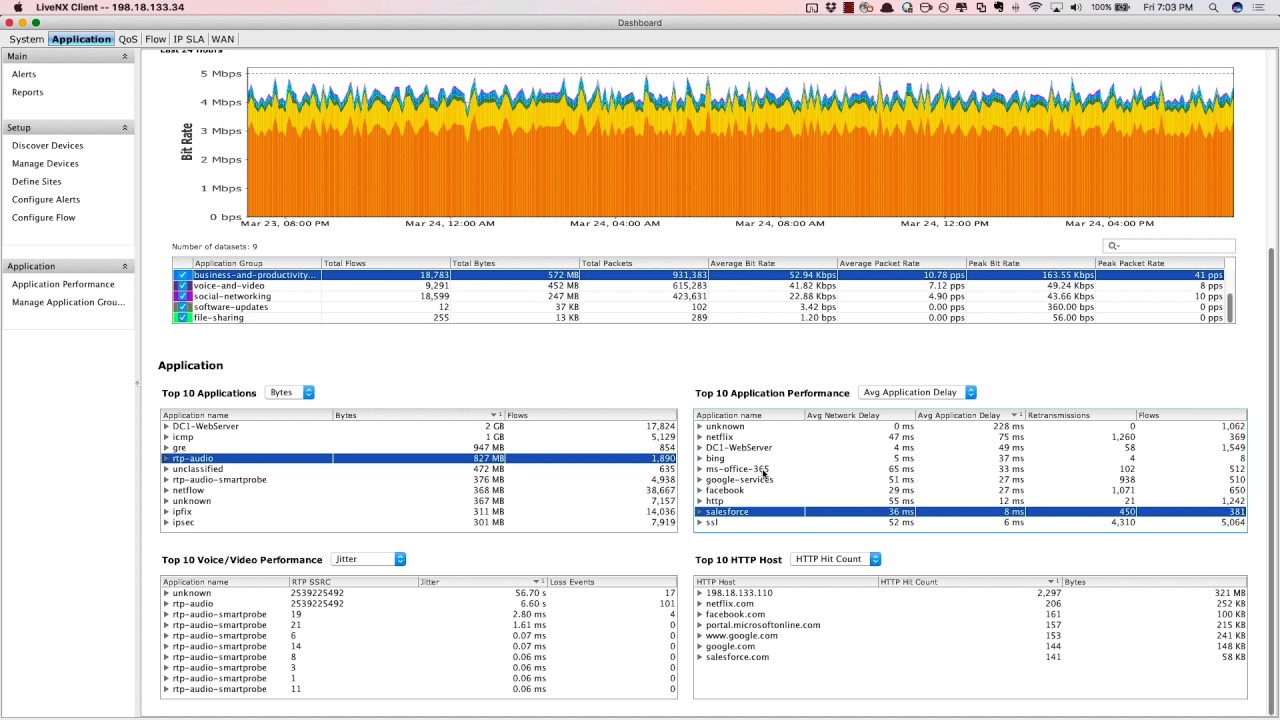Toggle the software-updates dataset checkbox

point(182,307)
